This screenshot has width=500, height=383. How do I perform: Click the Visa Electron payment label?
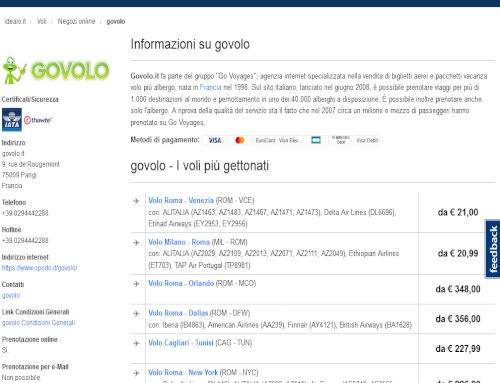(x=290, y=140)
